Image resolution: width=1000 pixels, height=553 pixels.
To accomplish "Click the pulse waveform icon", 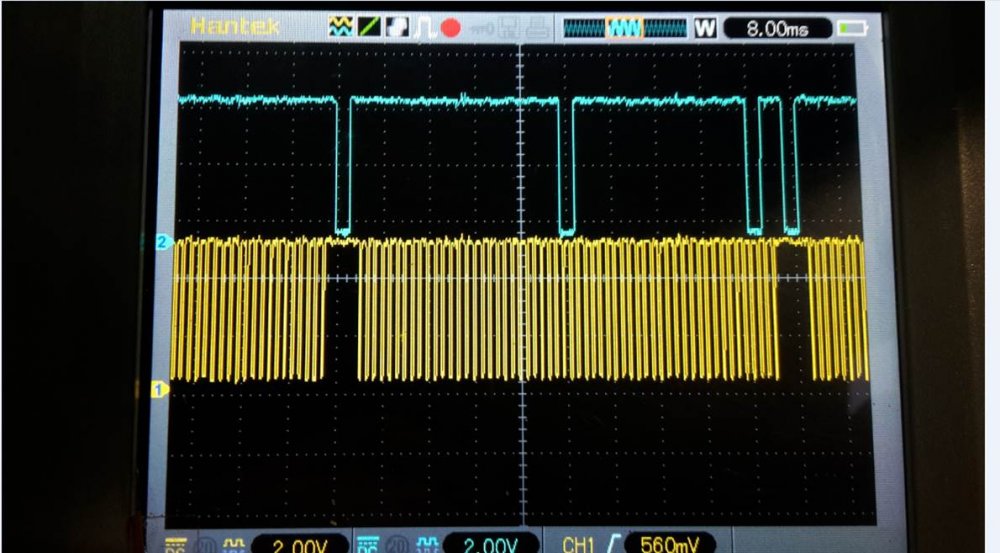I will pos(423,28).
